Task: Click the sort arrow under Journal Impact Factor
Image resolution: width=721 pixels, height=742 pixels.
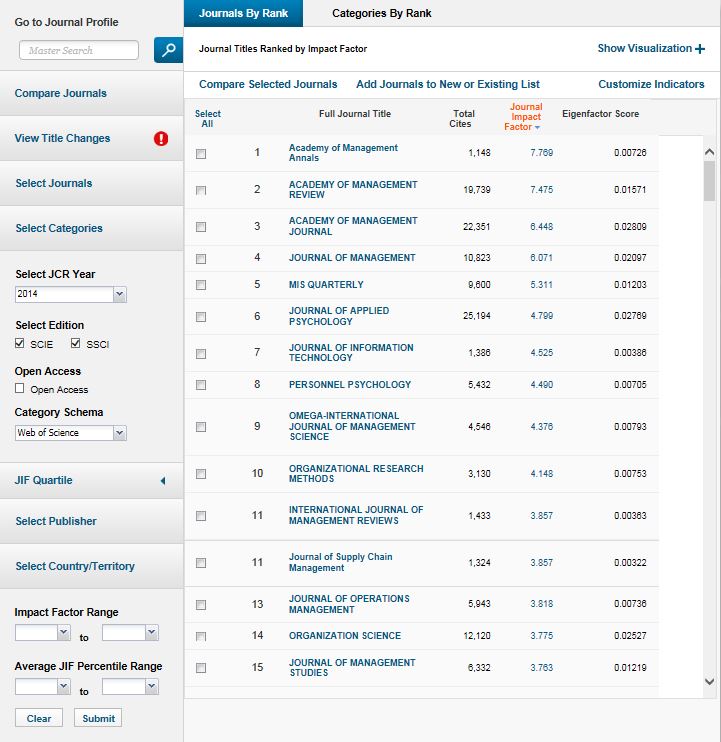Action: coord(537,128)
